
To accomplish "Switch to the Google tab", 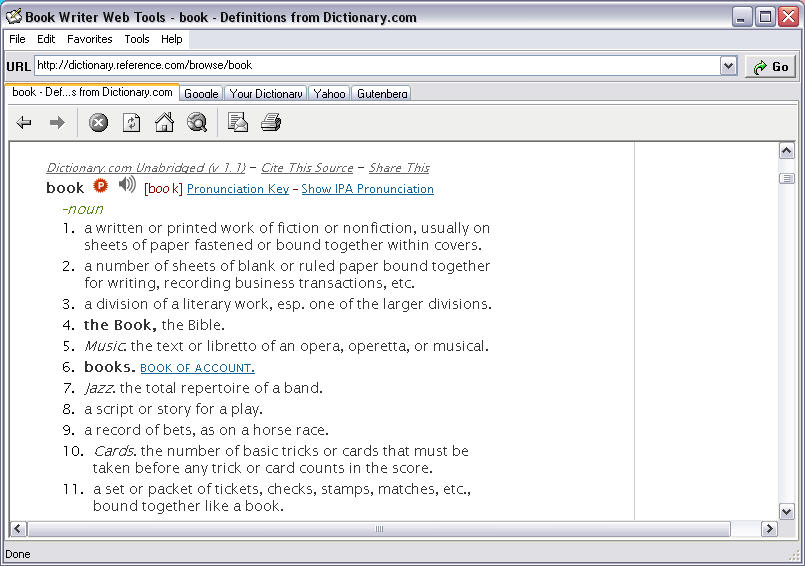I will [201, 93].
